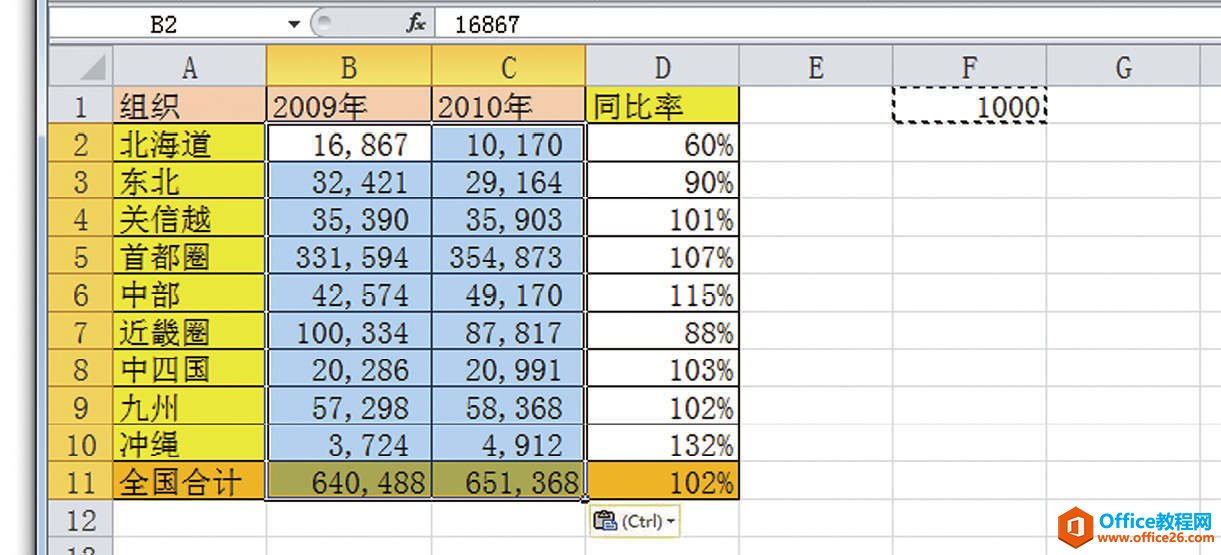This screenshot has width=1221, height=555.
Task: Click total cell 640,488
Action: coord(349,482)
